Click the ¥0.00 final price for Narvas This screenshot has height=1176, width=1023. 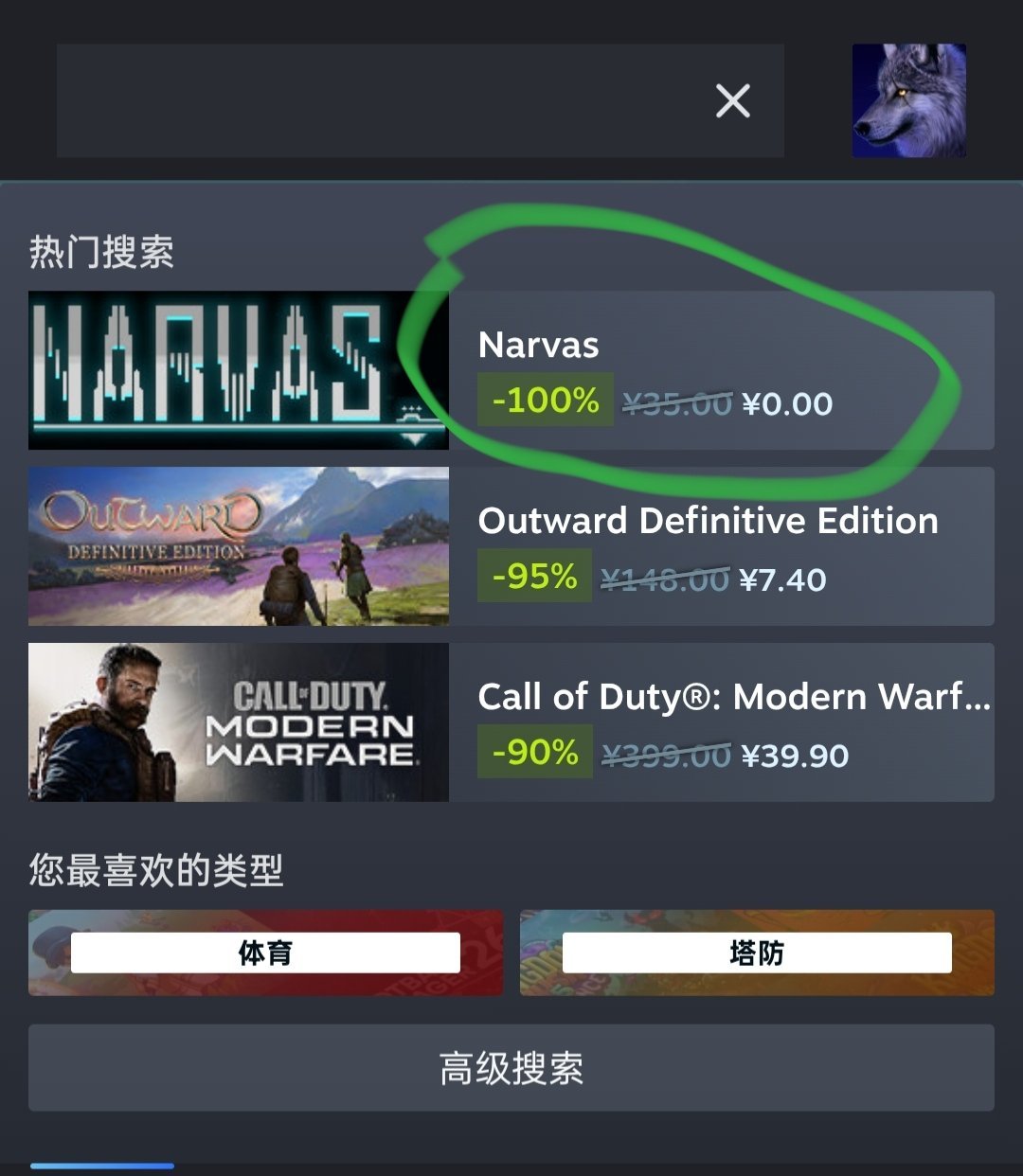click(788, 404)
